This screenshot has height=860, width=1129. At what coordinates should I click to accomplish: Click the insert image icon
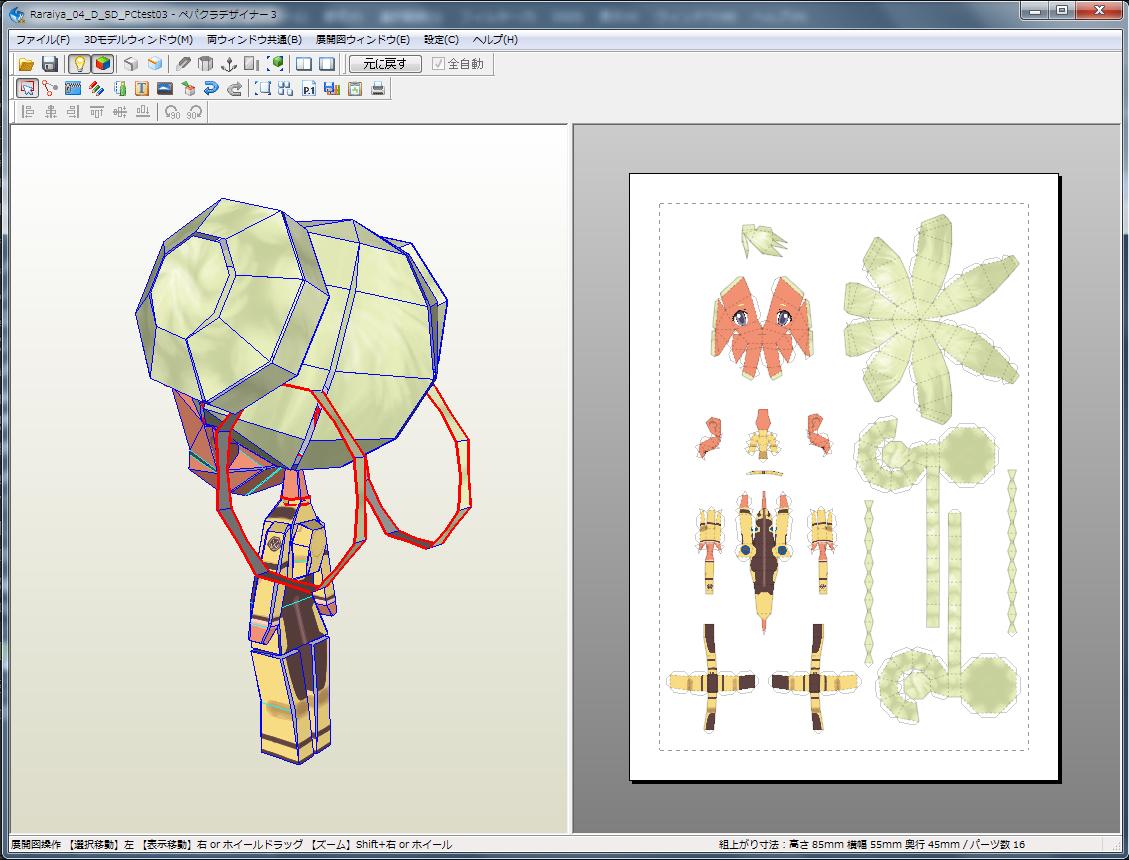coord(165,89)
